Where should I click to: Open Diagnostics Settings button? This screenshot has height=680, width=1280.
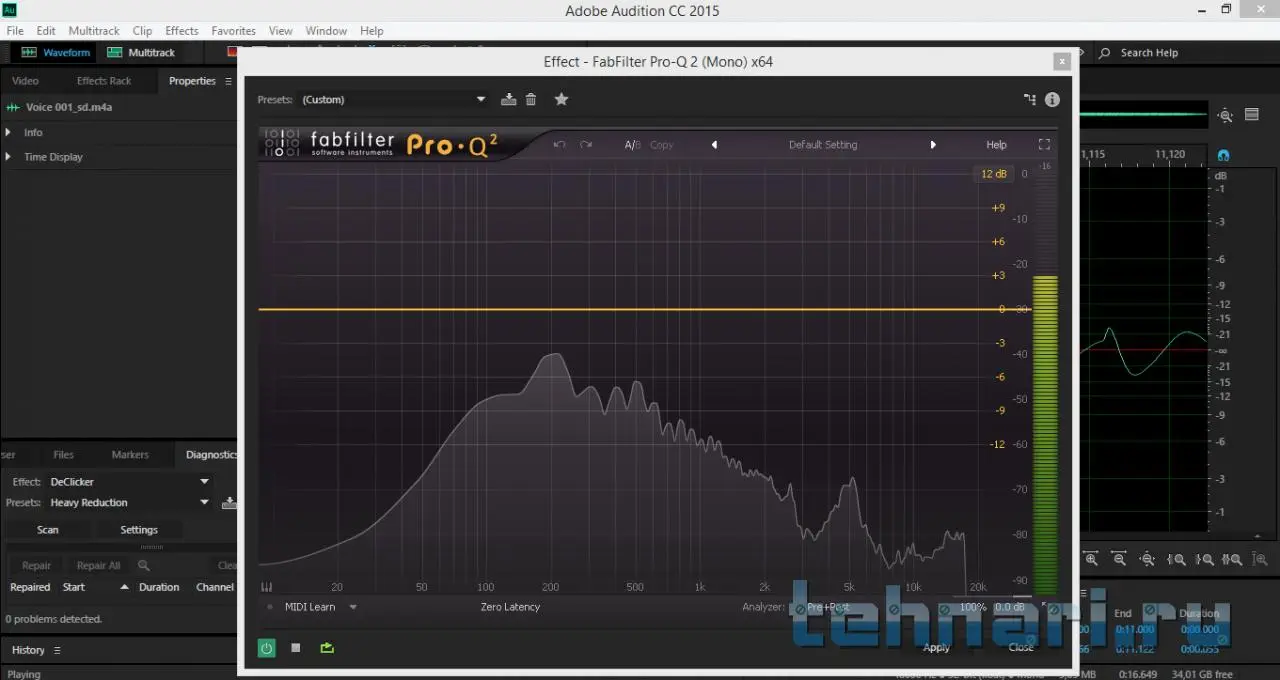(139, 530)
